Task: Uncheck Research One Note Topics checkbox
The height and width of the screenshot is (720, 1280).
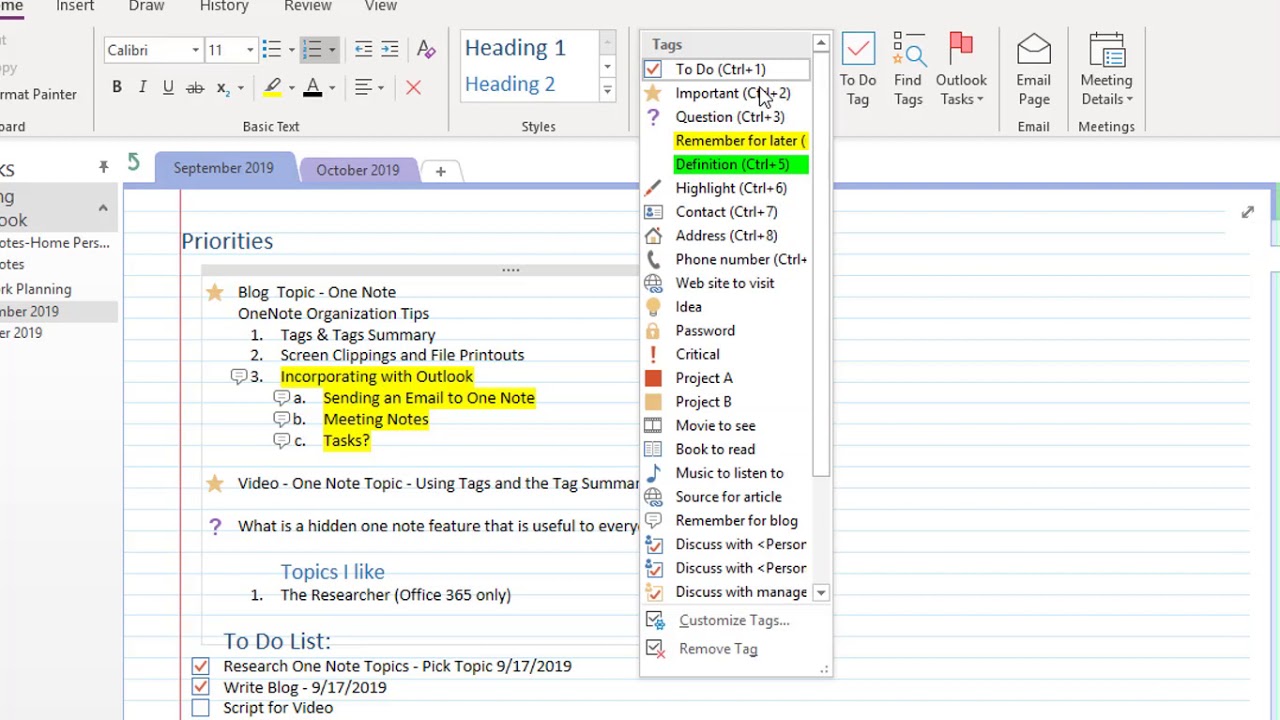Action: [x=200, y=666]
